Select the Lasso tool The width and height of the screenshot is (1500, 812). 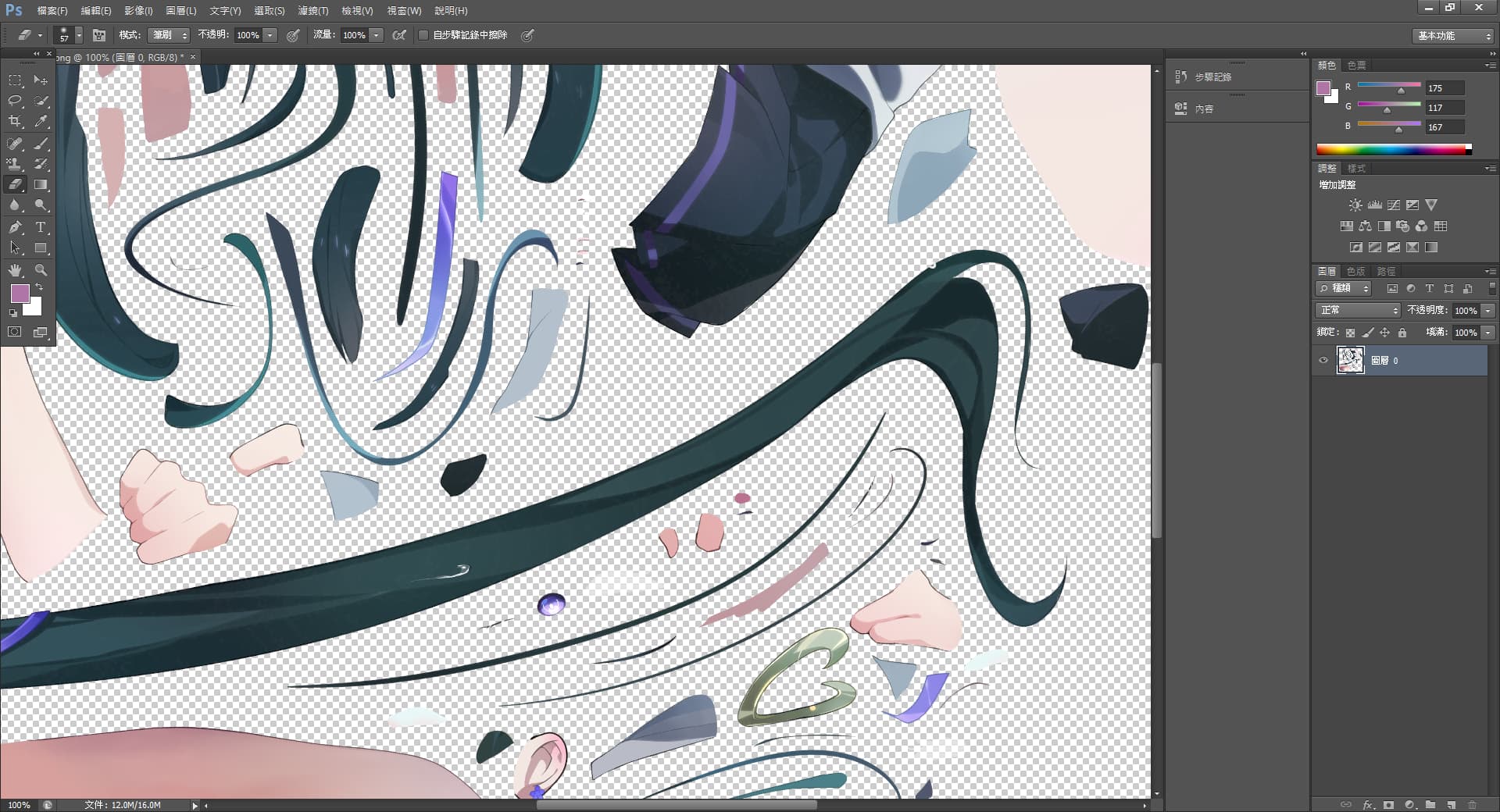point(15,101)
